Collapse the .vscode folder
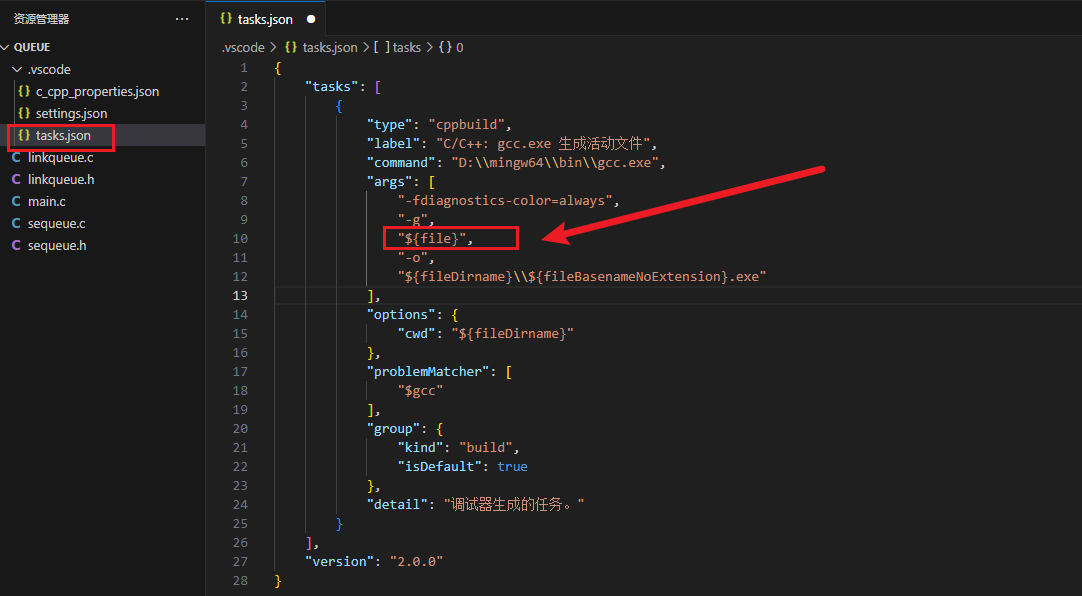This screenshot has width=1082, height=596. tap(18, 69)
